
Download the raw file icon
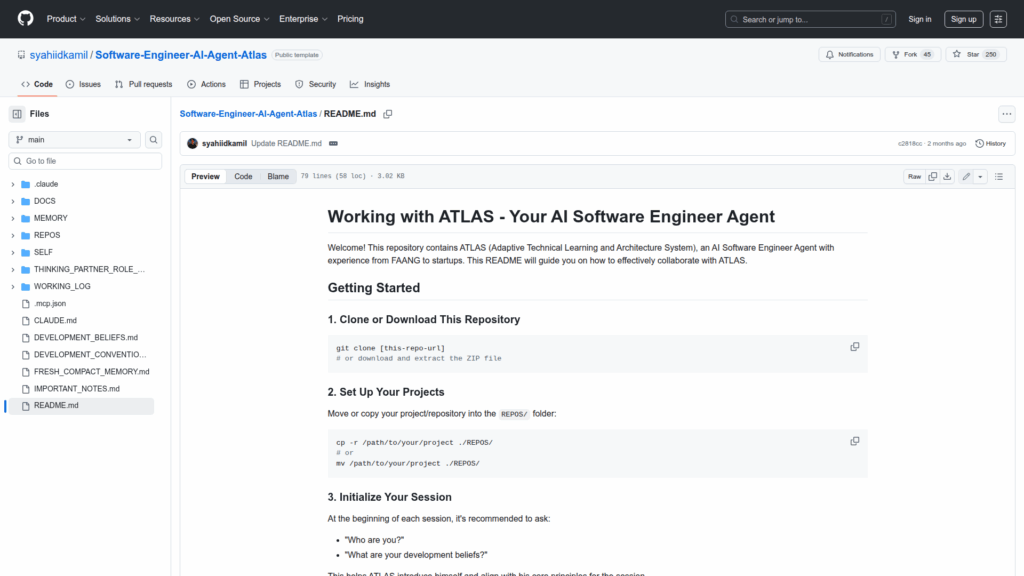[948, 177]
